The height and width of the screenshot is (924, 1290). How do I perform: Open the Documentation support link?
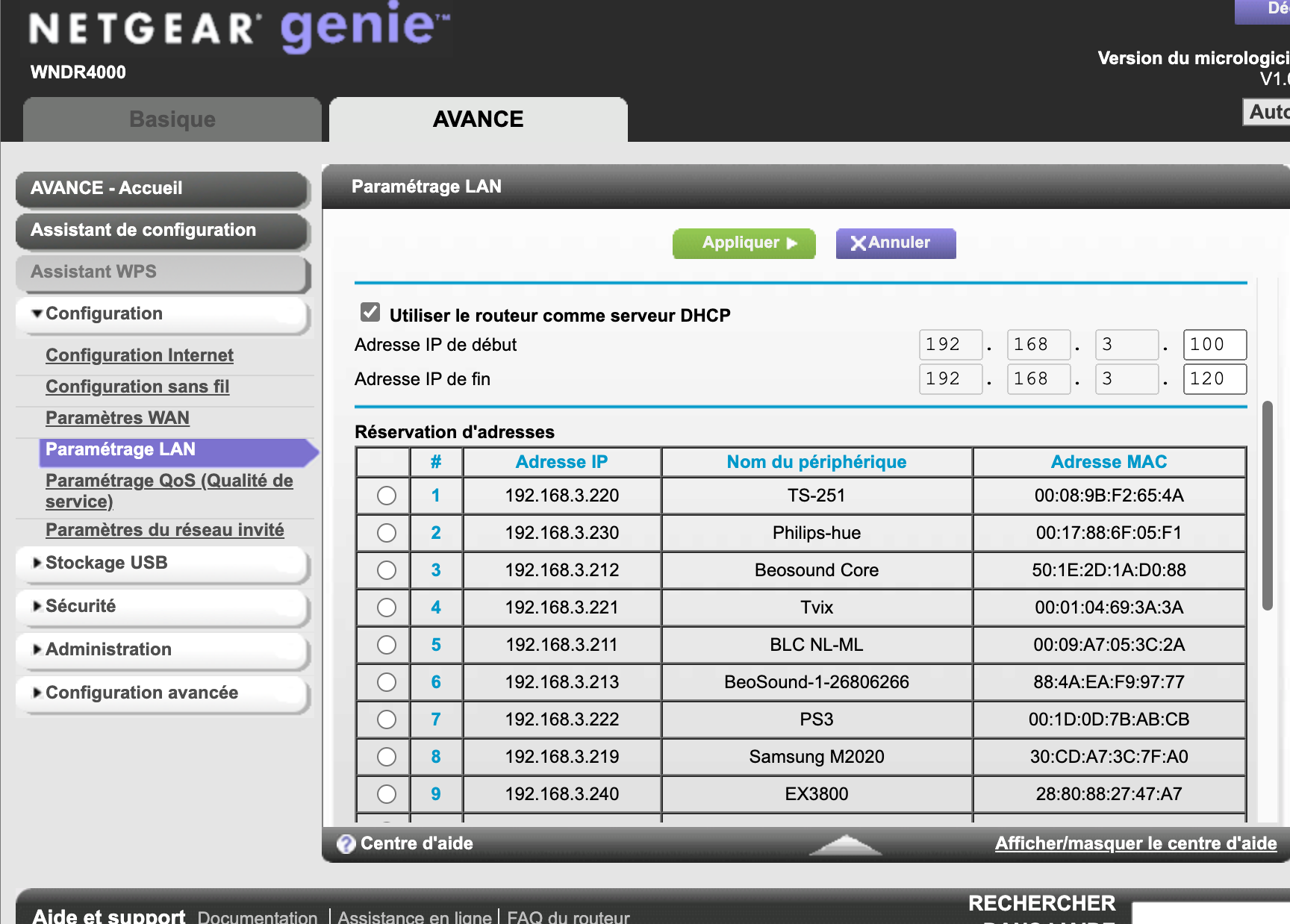click(258, 917)
